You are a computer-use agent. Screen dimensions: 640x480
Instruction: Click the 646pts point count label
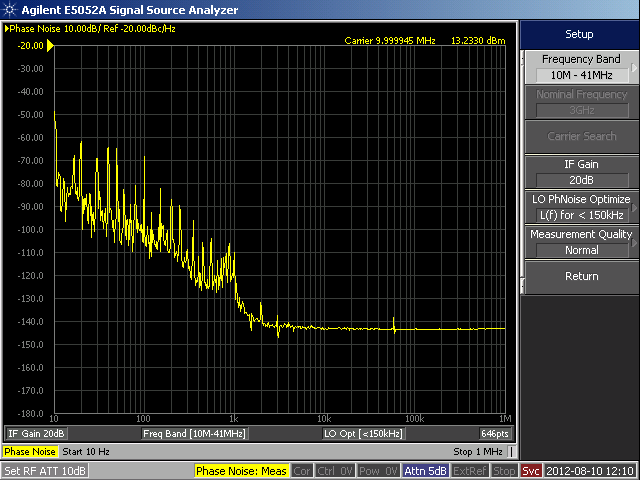point(493,434)
